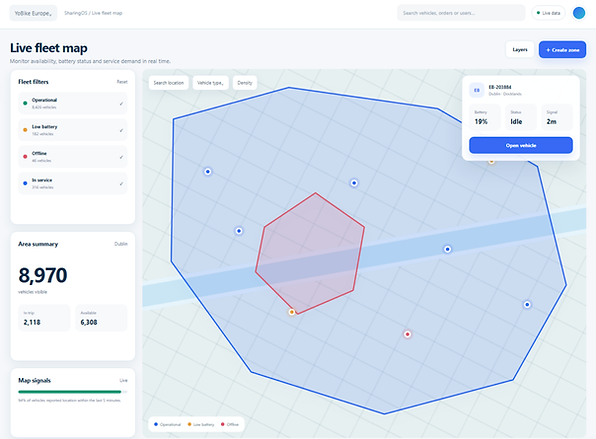Screen dimensions: 596x439
Task: Expand the Vehicle type dropdown
Action: pos(210,83)
